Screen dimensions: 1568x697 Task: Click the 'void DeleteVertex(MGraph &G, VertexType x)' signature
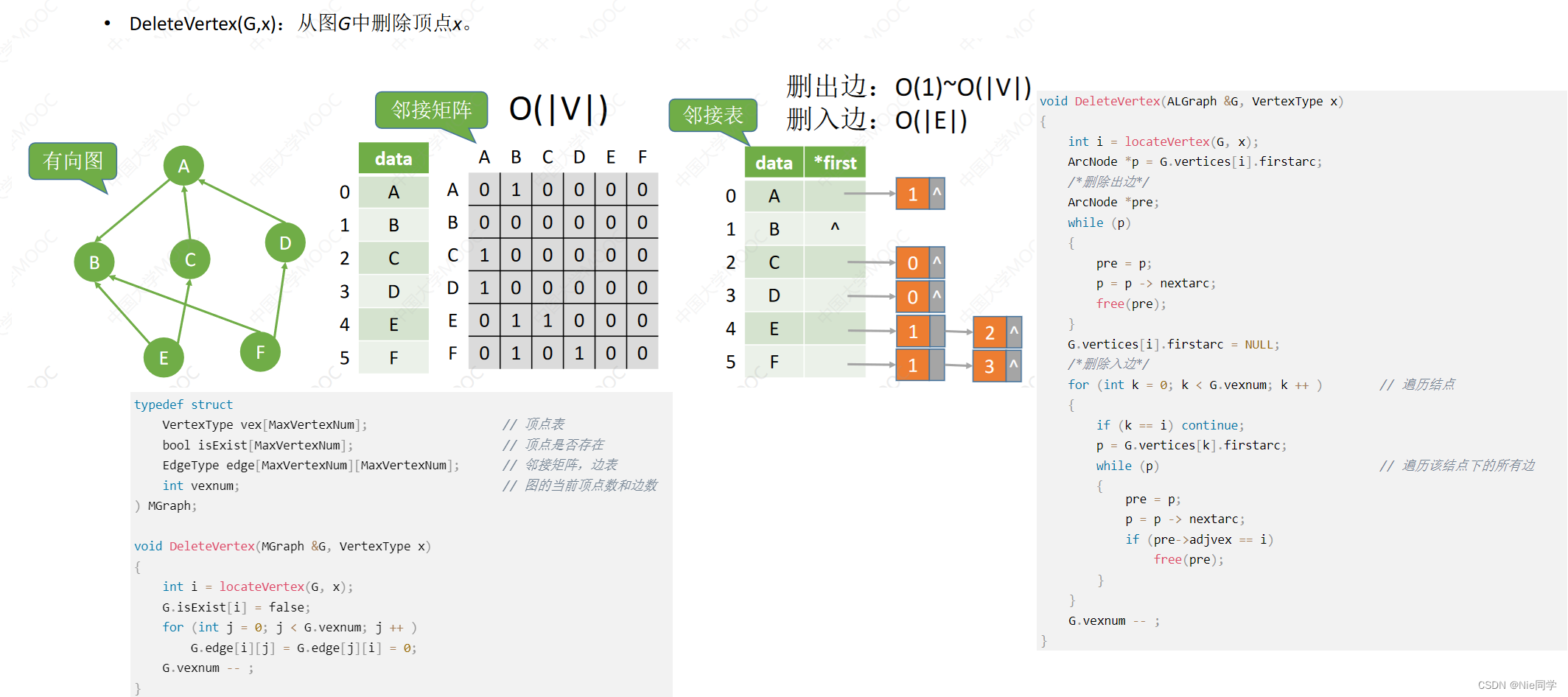click(x=282, y=547)
